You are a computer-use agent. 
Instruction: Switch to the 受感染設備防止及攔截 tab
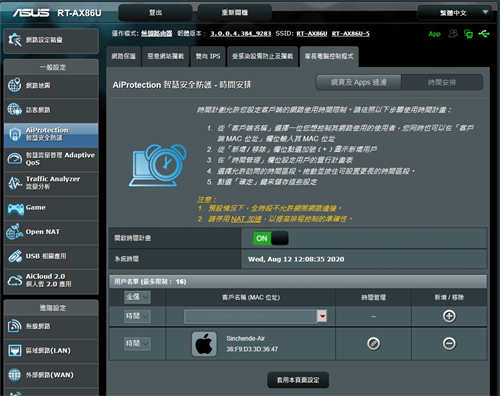262,56
